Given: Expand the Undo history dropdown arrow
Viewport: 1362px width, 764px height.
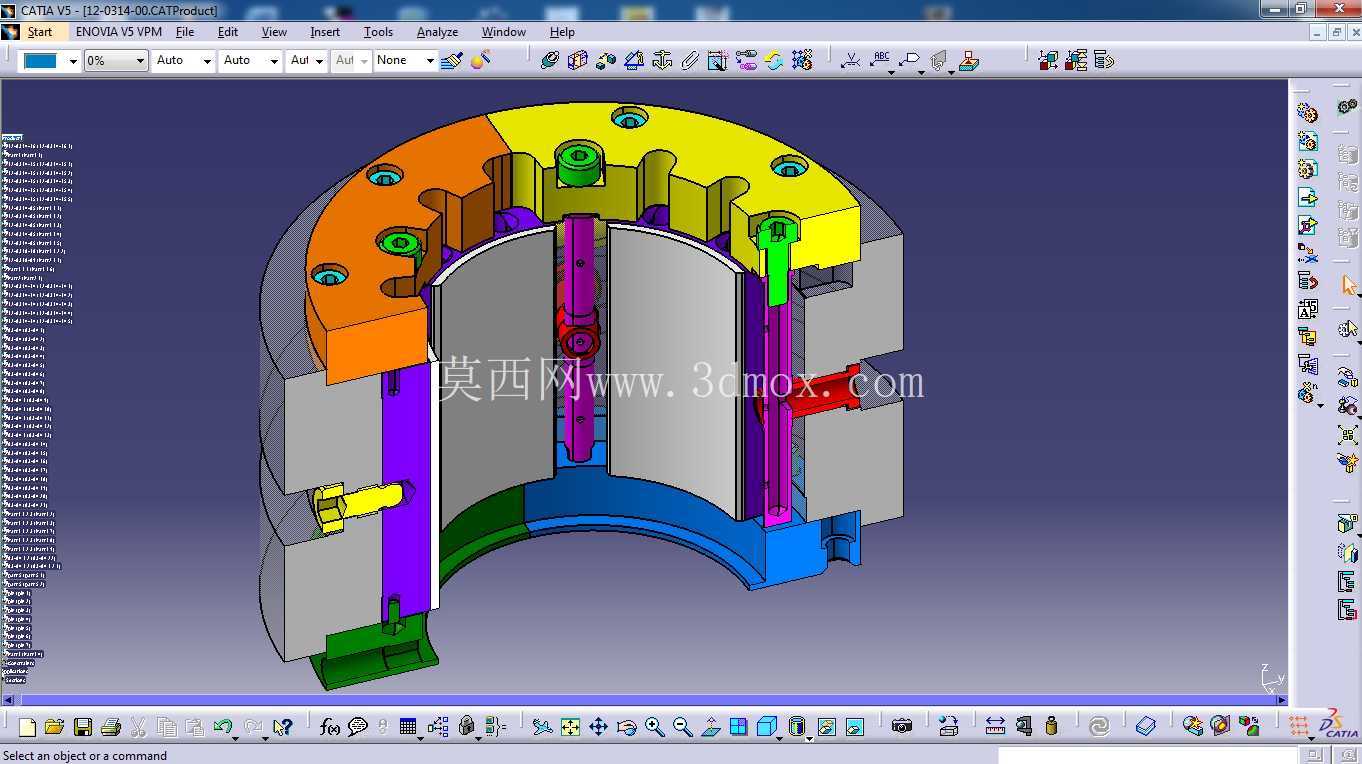Looking at the screenshot, I should tap(235, 738).
